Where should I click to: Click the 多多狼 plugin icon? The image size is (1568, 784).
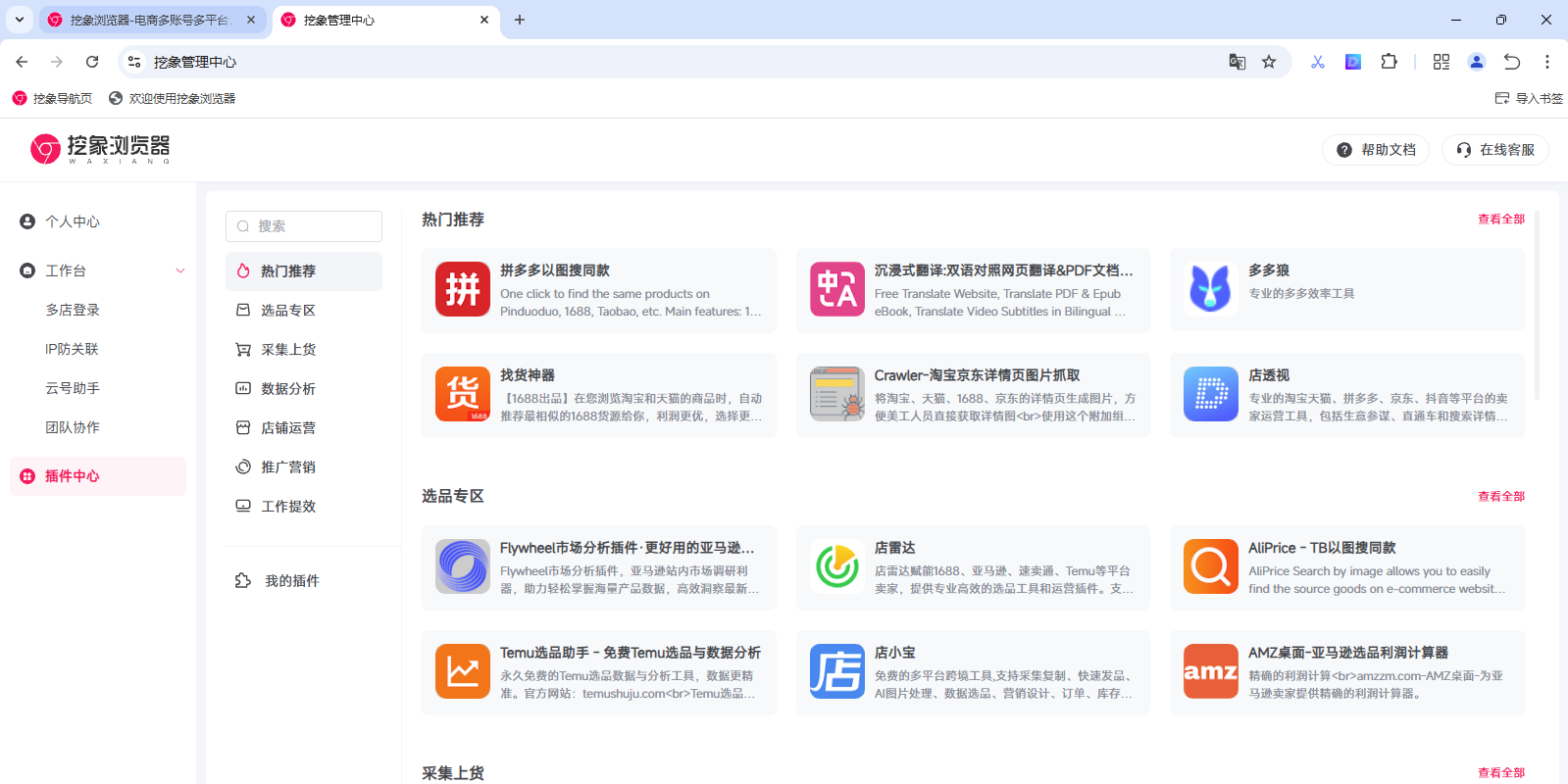(x=1210, y=289)
